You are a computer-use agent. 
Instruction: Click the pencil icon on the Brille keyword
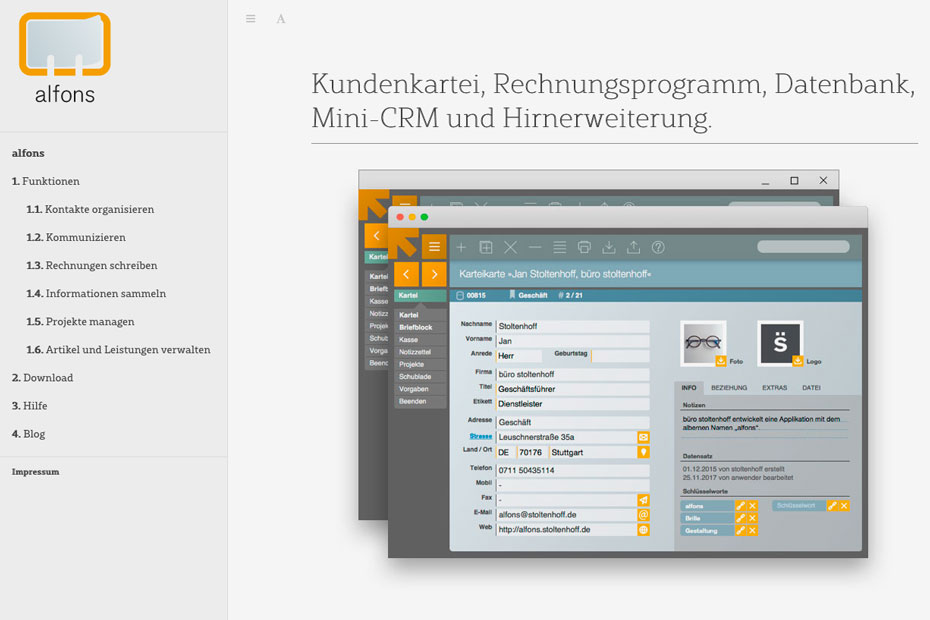[740, 516]
